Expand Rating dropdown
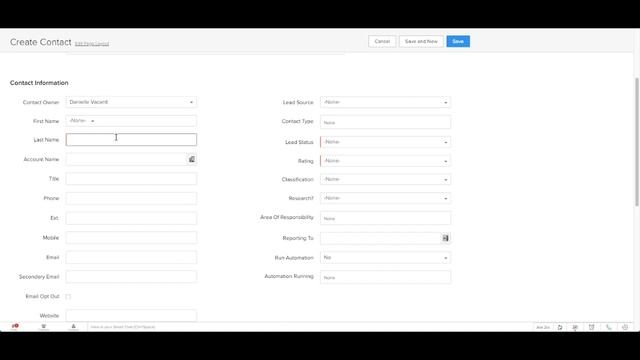This screenshot has width=640, height=360. [x=385, y=161]
